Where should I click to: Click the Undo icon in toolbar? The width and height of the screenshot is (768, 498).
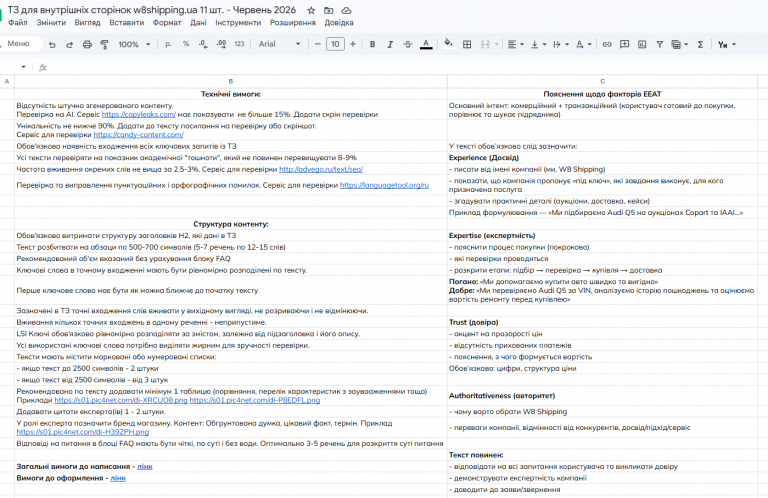(x=52, y=45)
